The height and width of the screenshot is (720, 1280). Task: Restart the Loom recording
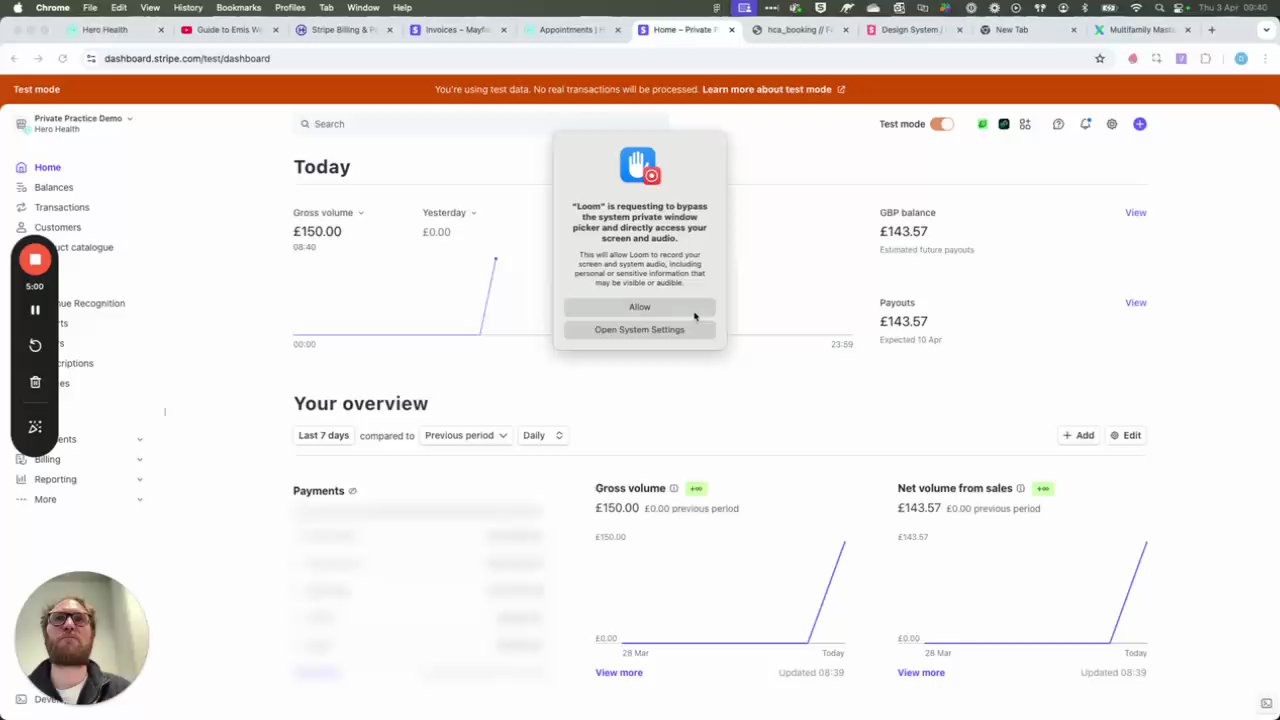tap(35, 345)
